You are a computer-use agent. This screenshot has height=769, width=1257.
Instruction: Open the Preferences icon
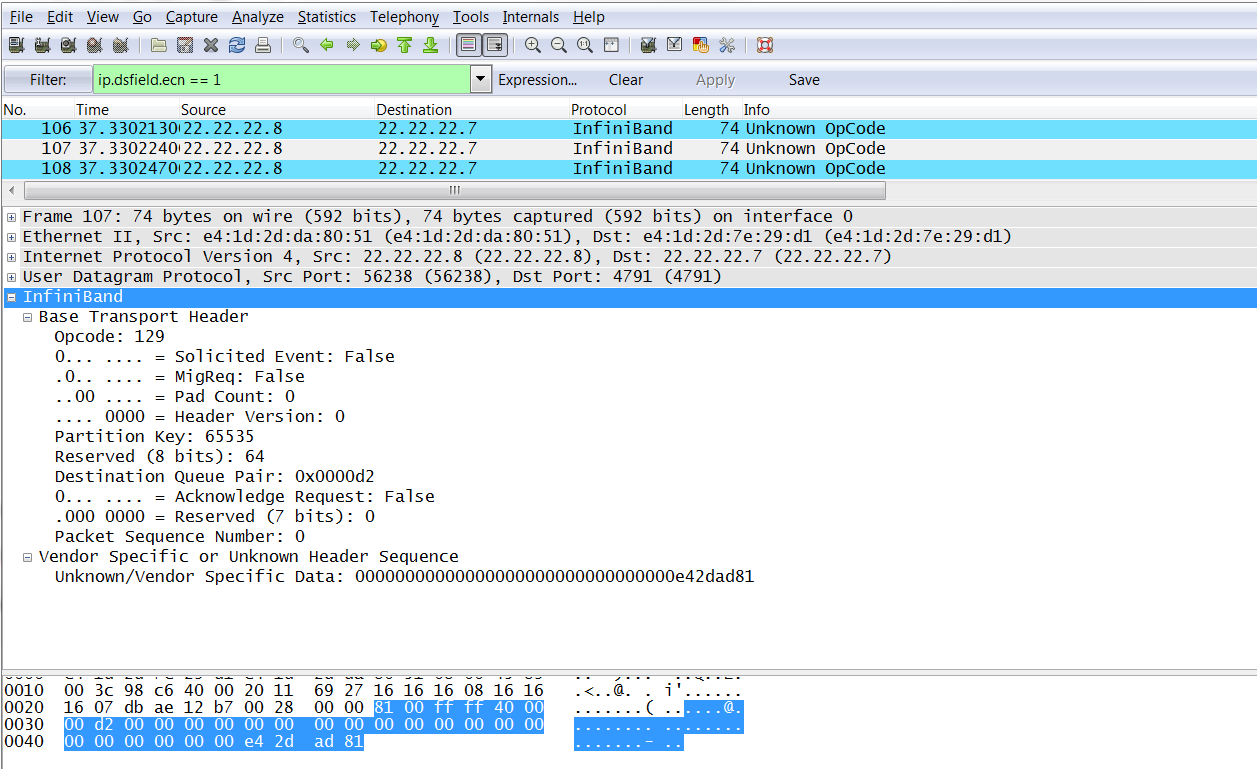tap(726, 45)
